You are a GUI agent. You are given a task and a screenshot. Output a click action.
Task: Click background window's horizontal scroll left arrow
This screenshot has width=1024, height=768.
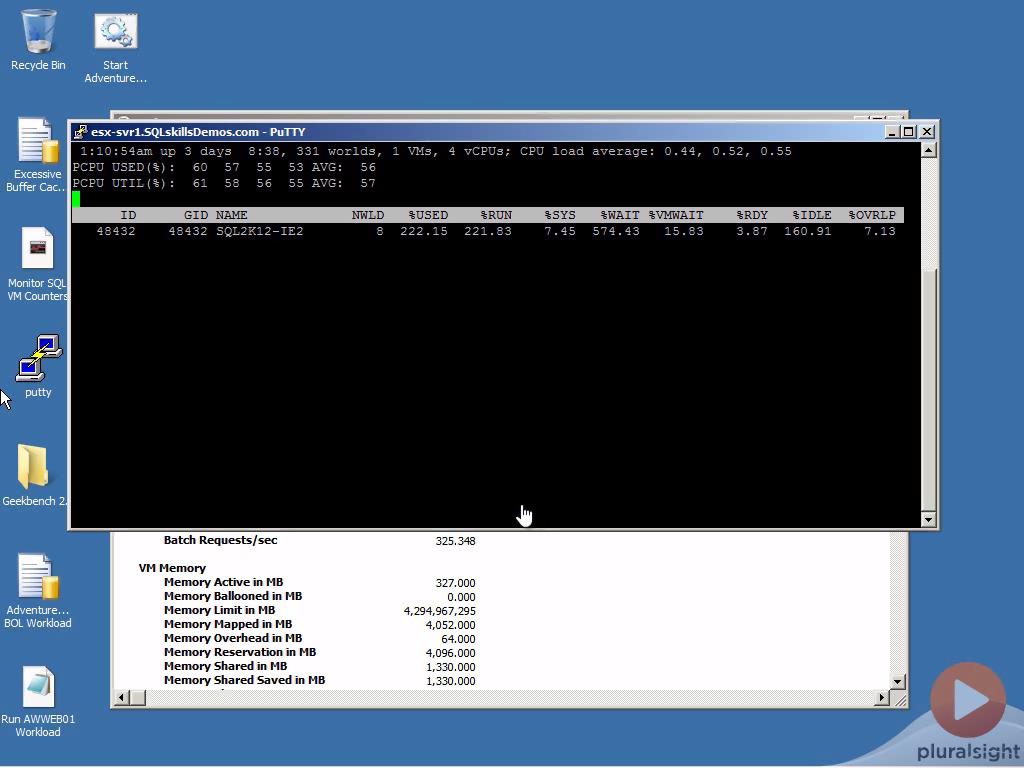tap(121, 698)
